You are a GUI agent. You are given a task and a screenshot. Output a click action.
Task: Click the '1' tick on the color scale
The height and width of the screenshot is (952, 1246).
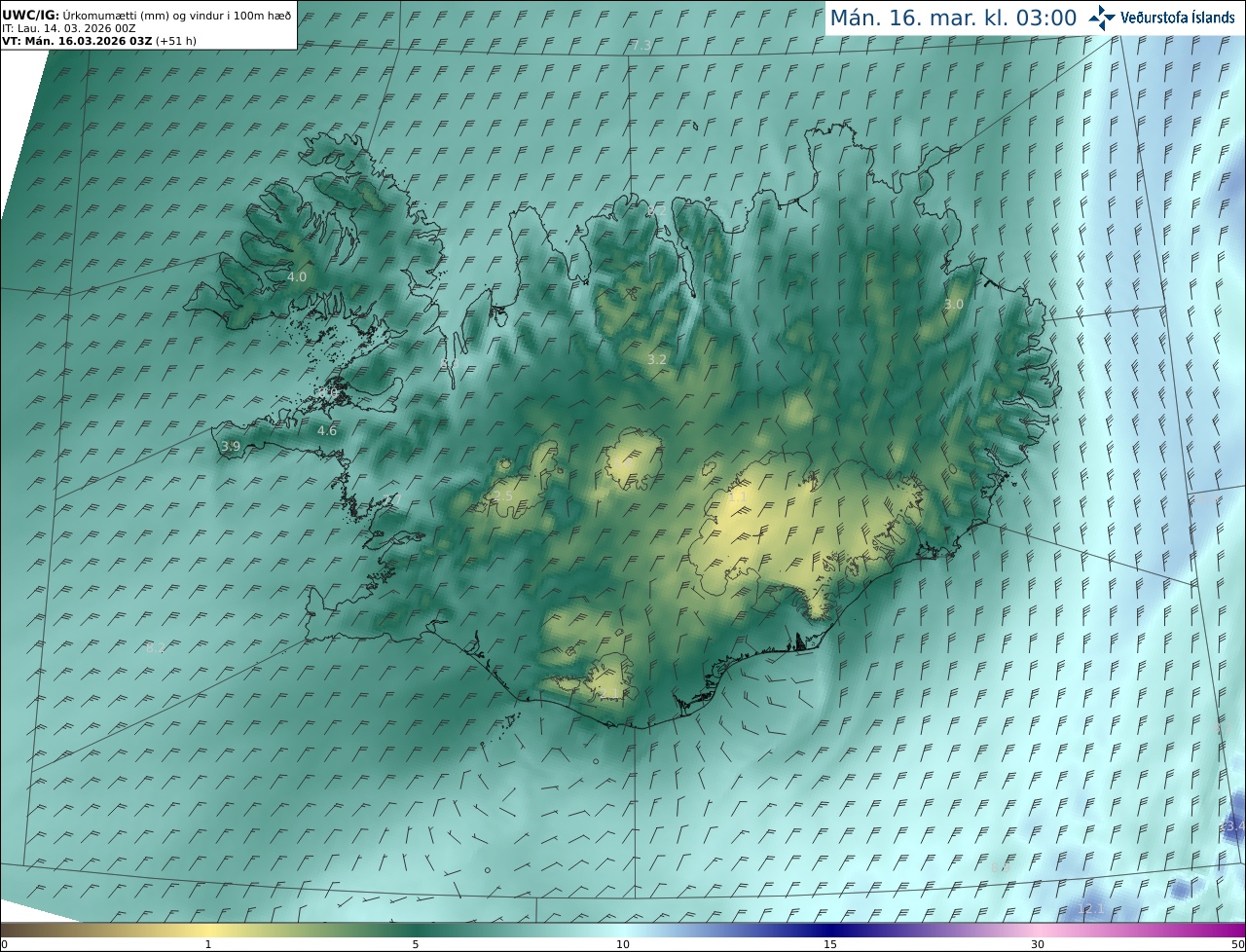[208, 944]
